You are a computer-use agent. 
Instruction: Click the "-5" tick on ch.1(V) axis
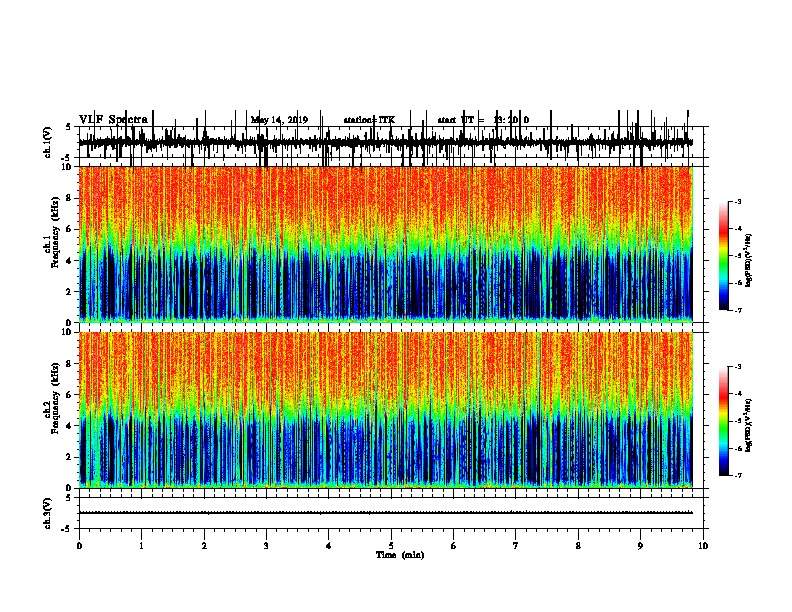67,159
